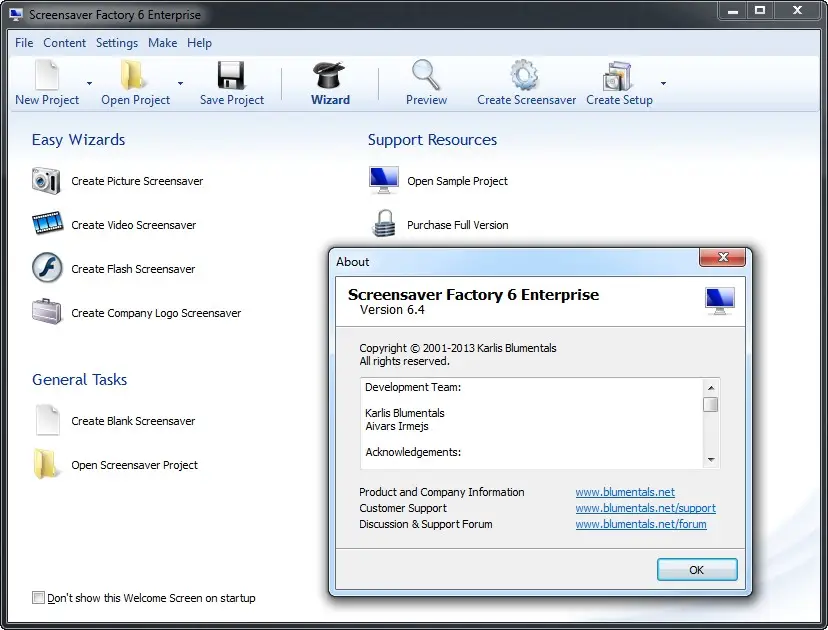The width and height of the screenshot is (828, 630).
Task: Open the Content menu
Action: (64, 43)
